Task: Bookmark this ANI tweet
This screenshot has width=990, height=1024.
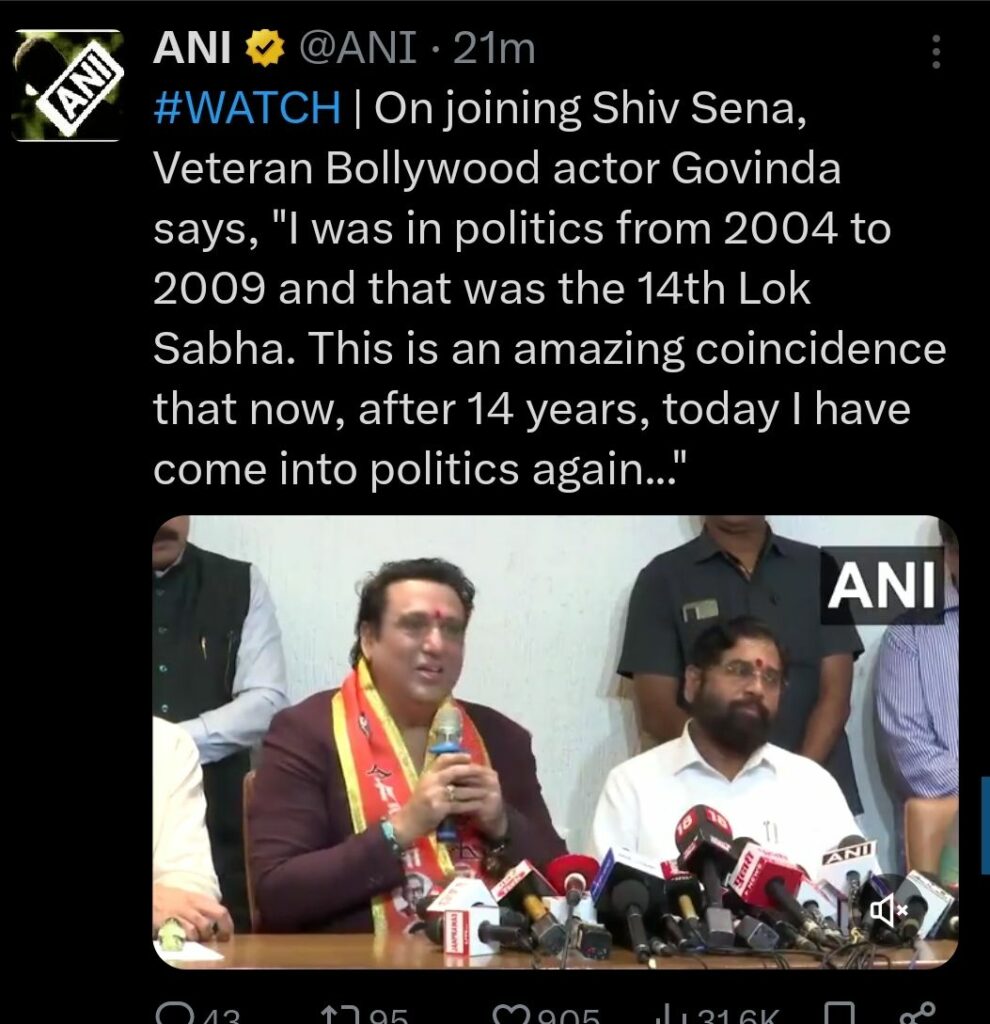Action: [x=838, y=1012]
